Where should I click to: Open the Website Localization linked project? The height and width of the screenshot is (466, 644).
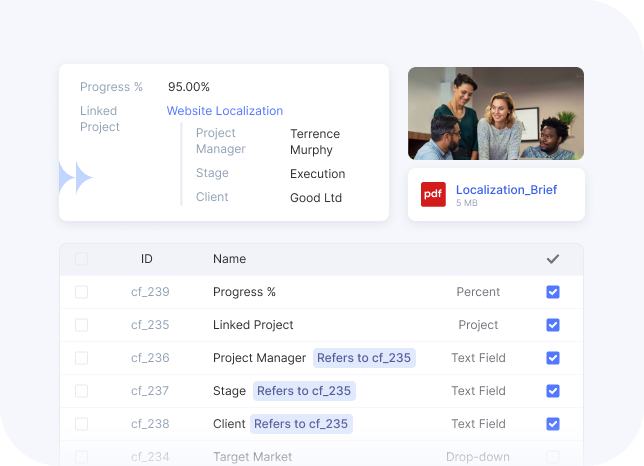click(x=224, y=111)
